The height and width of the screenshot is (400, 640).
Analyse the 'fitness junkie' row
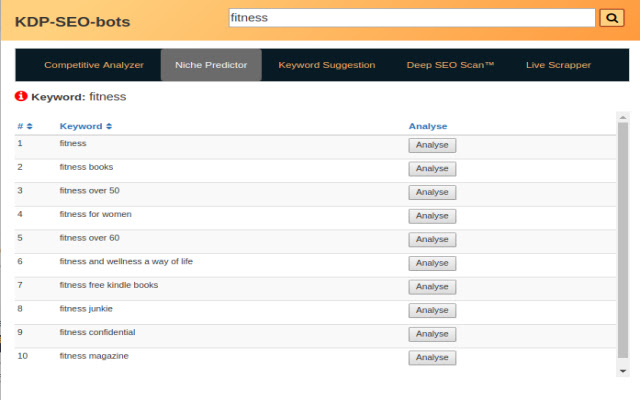pyautogui.click(x=432, y=310)
